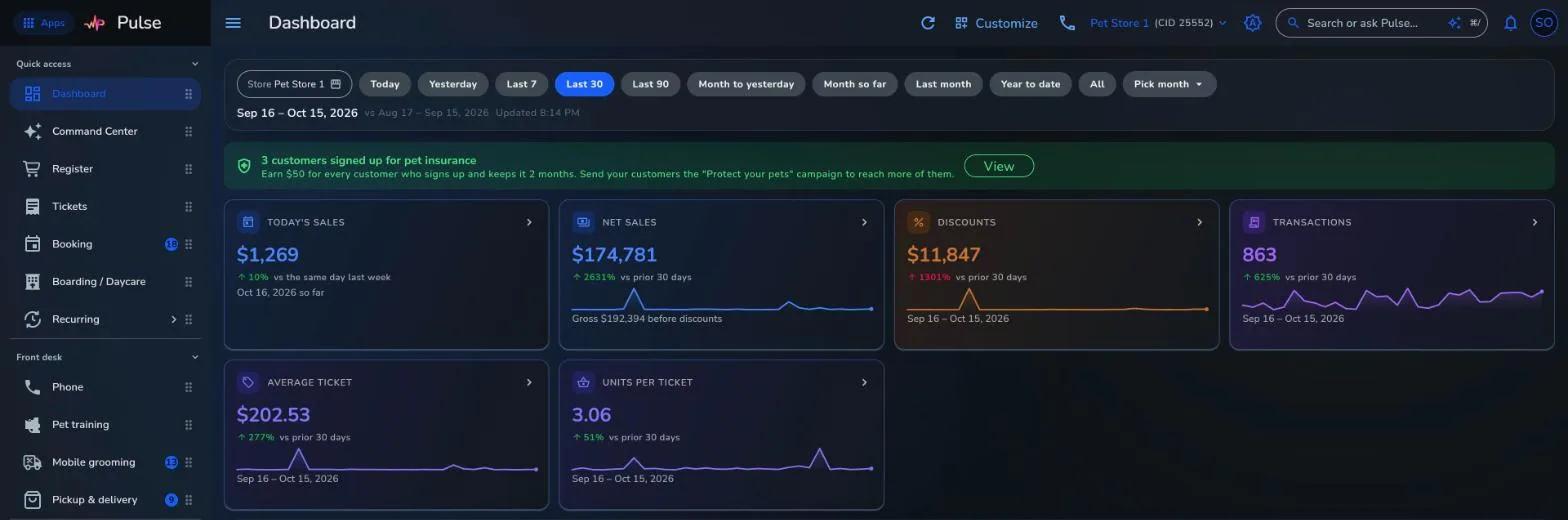The width and height of the screenshot is (1568, 520).
Task: Select the Yesterday date range
Action: pyautogui.click(x=453, y=84)
